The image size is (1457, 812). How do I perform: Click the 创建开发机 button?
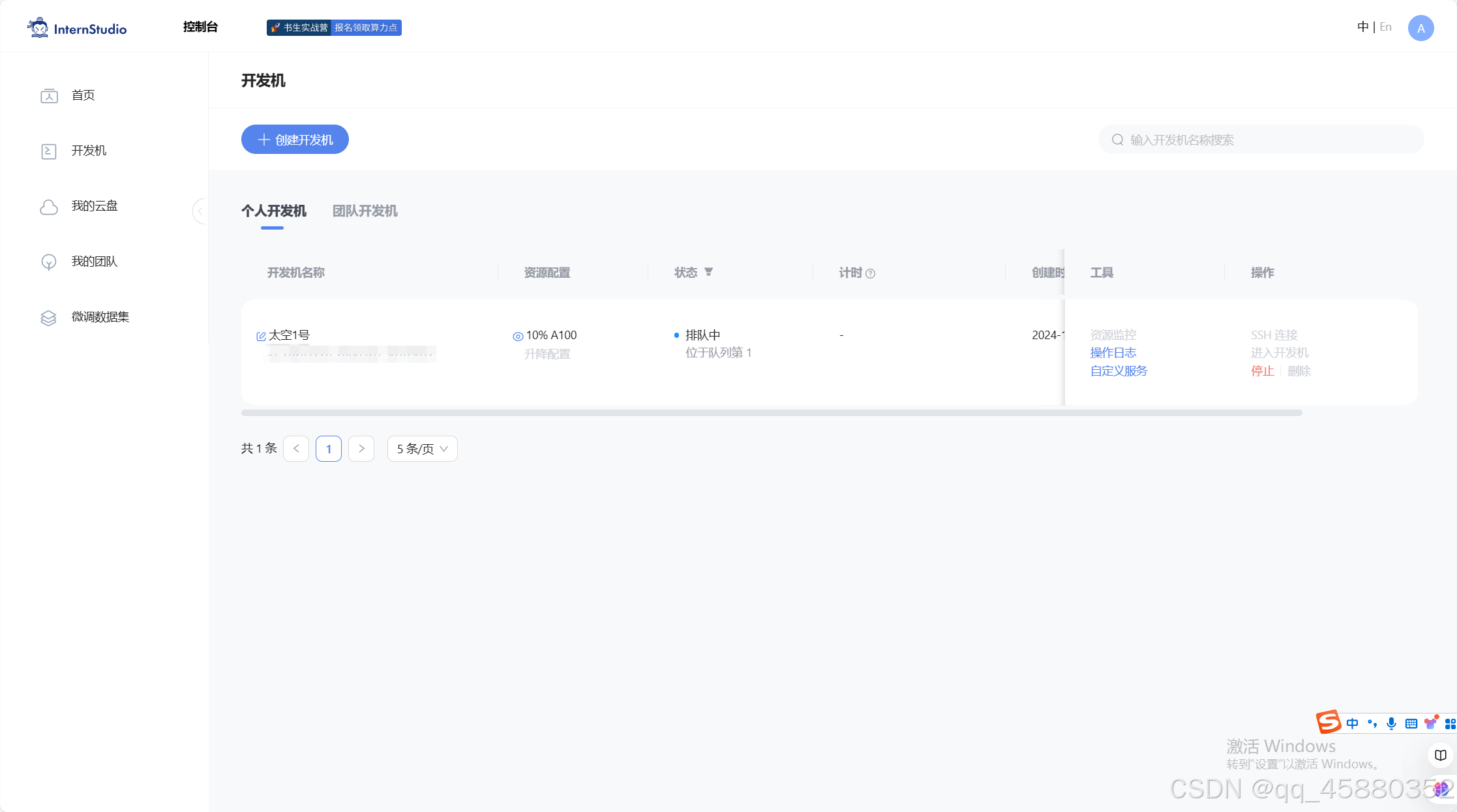[295, 140]
